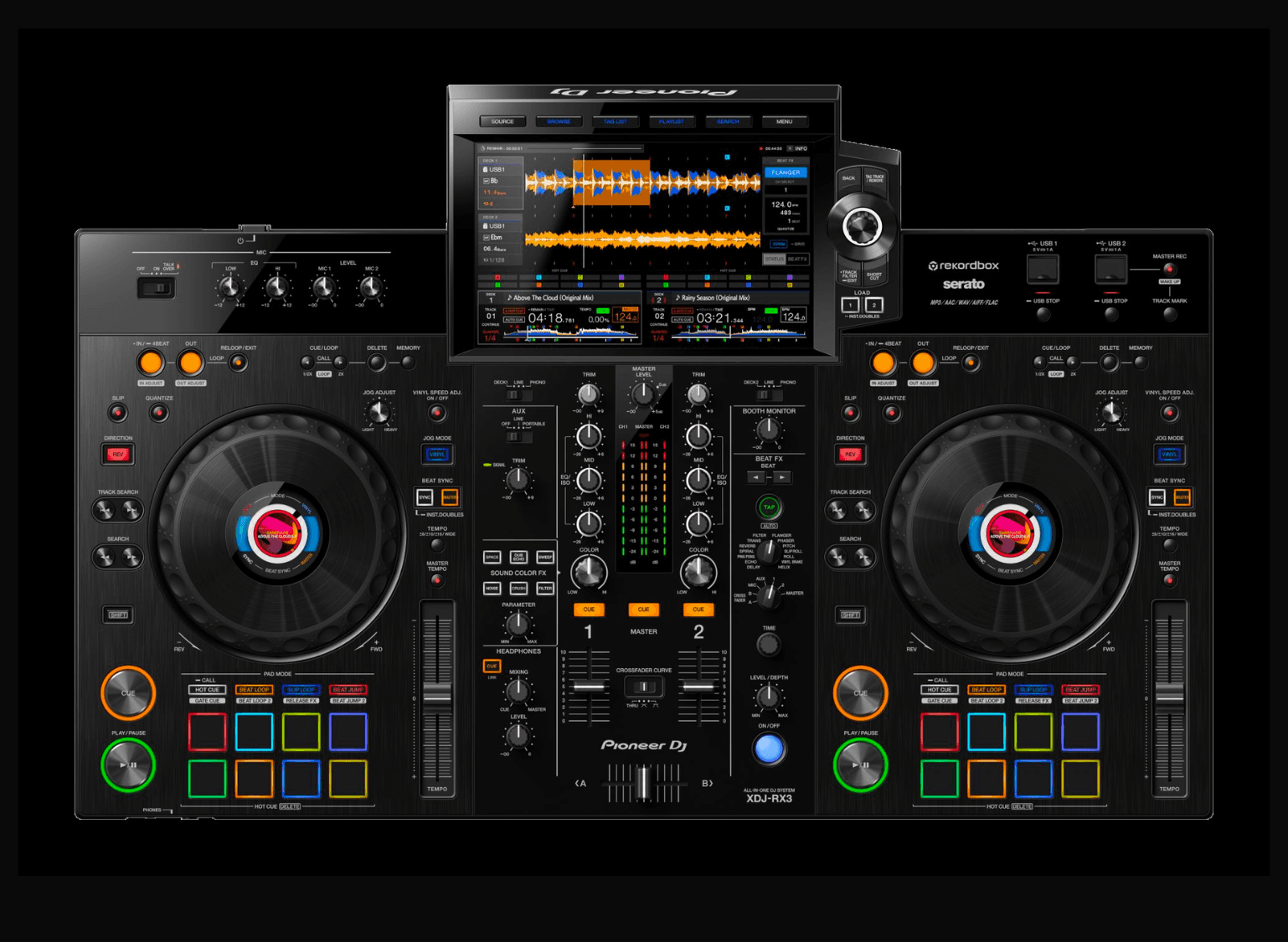Tap Above The Cloud track title on screen
Viewport: 1288px width, 942px height.
(553, 298)
